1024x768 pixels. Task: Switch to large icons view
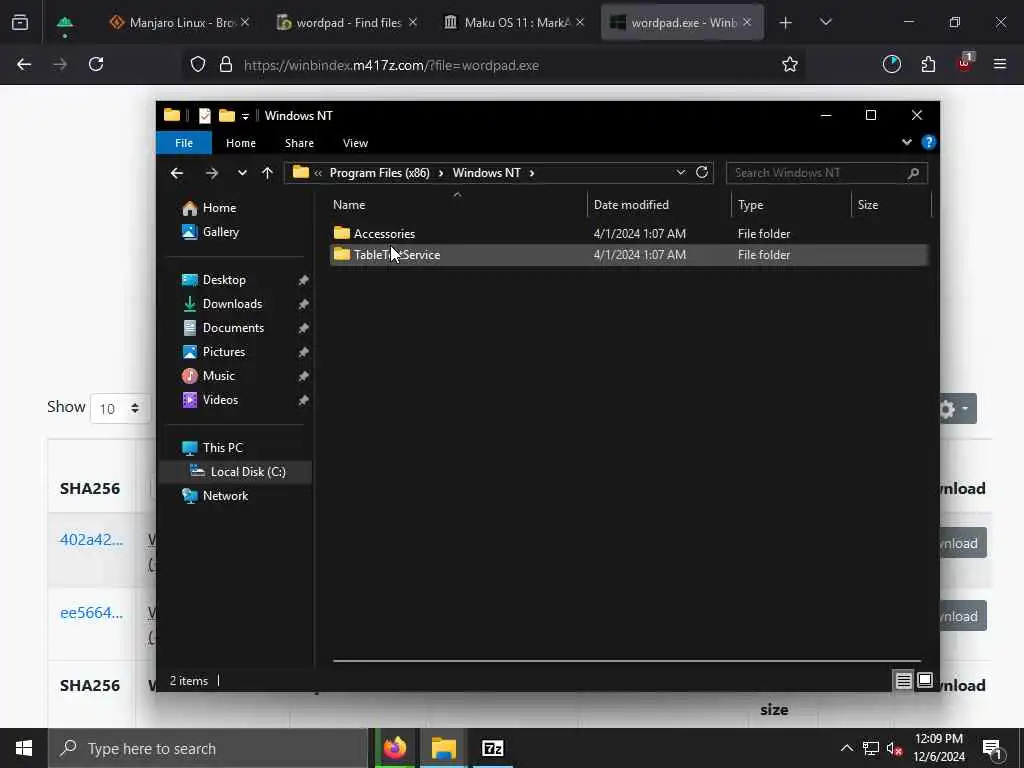click(x=925, y=680)
